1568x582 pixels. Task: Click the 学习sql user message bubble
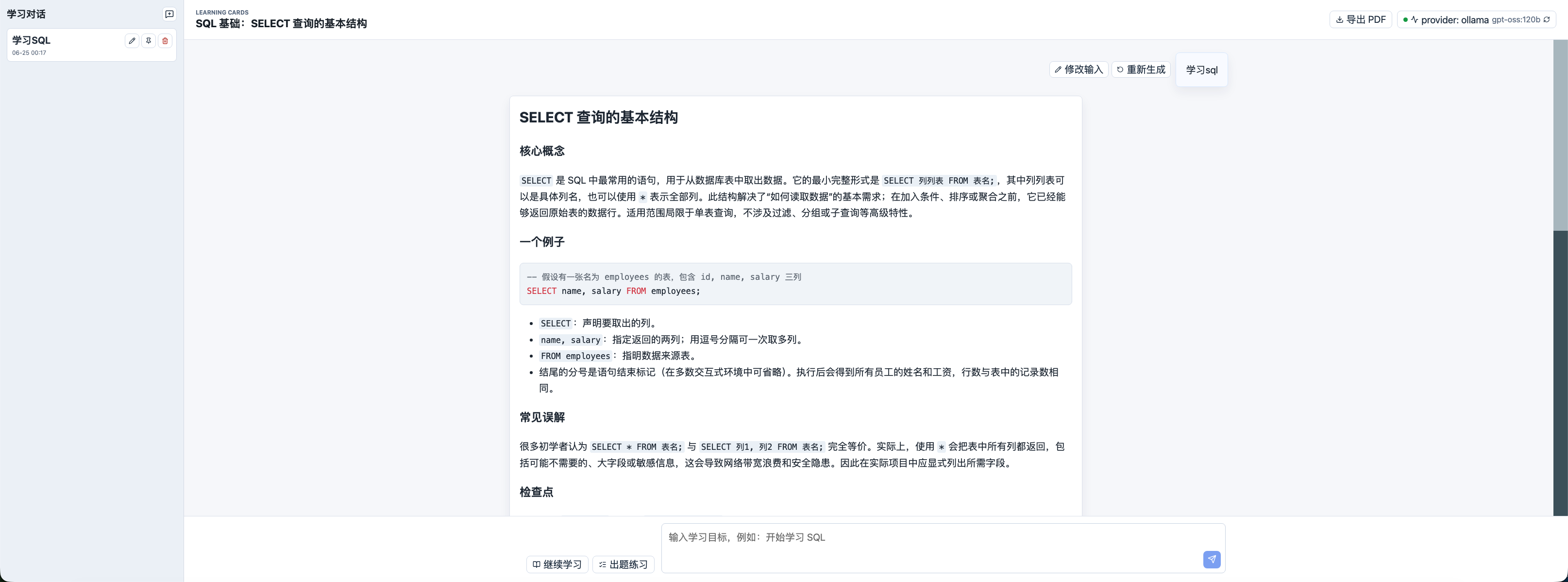tap(1201, 69)
